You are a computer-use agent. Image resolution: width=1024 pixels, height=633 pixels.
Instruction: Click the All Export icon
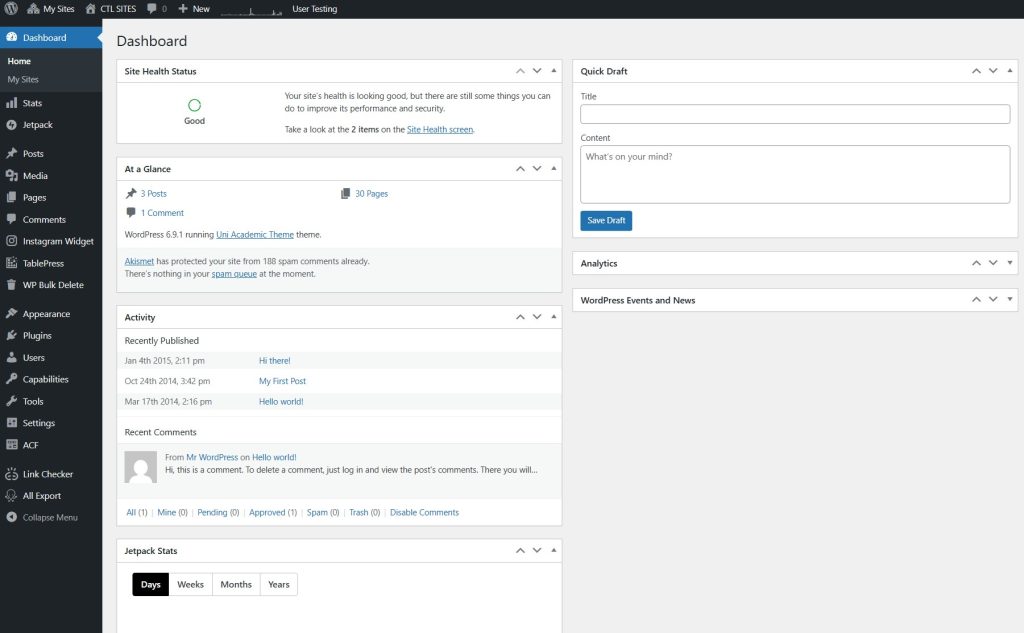12,495
